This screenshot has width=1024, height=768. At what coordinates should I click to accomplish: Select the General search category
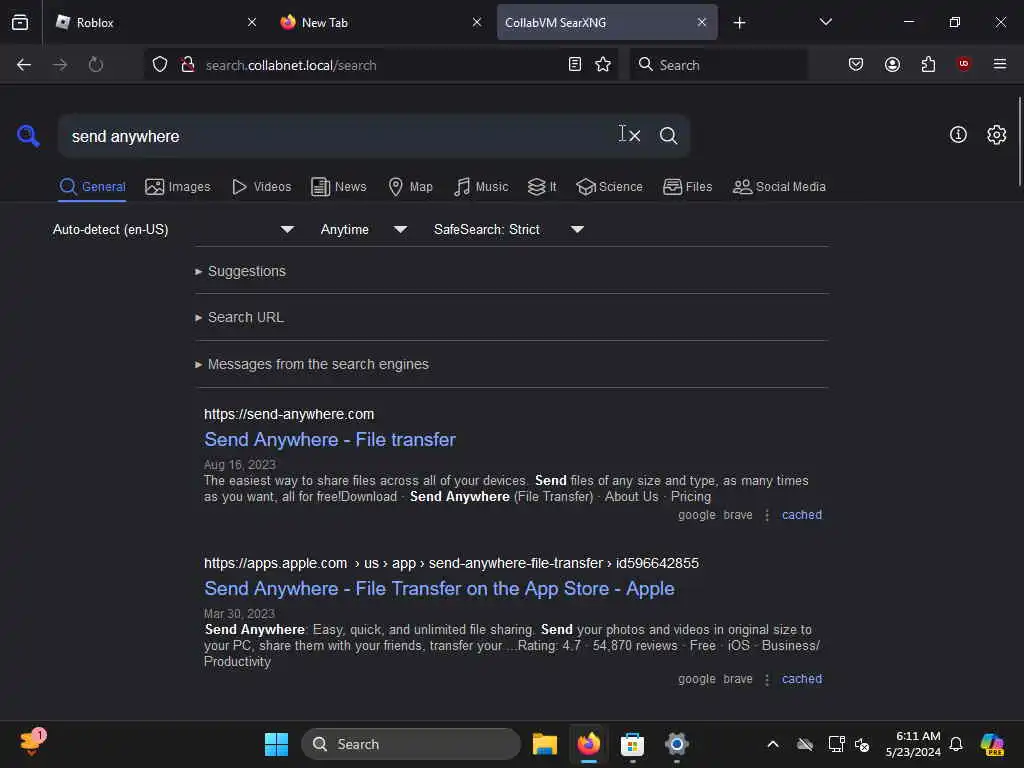point(92,187)
